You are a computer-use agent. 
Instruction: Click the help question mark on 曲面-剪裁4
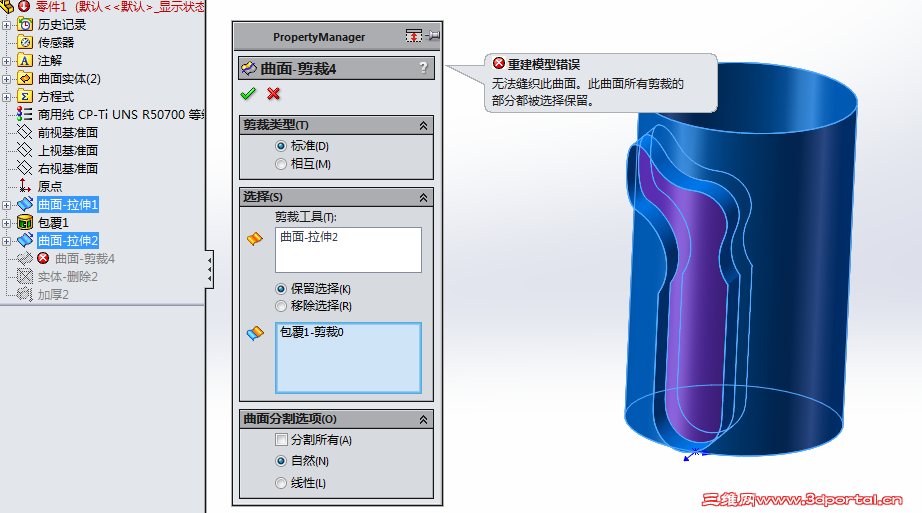tap(423, 68)
